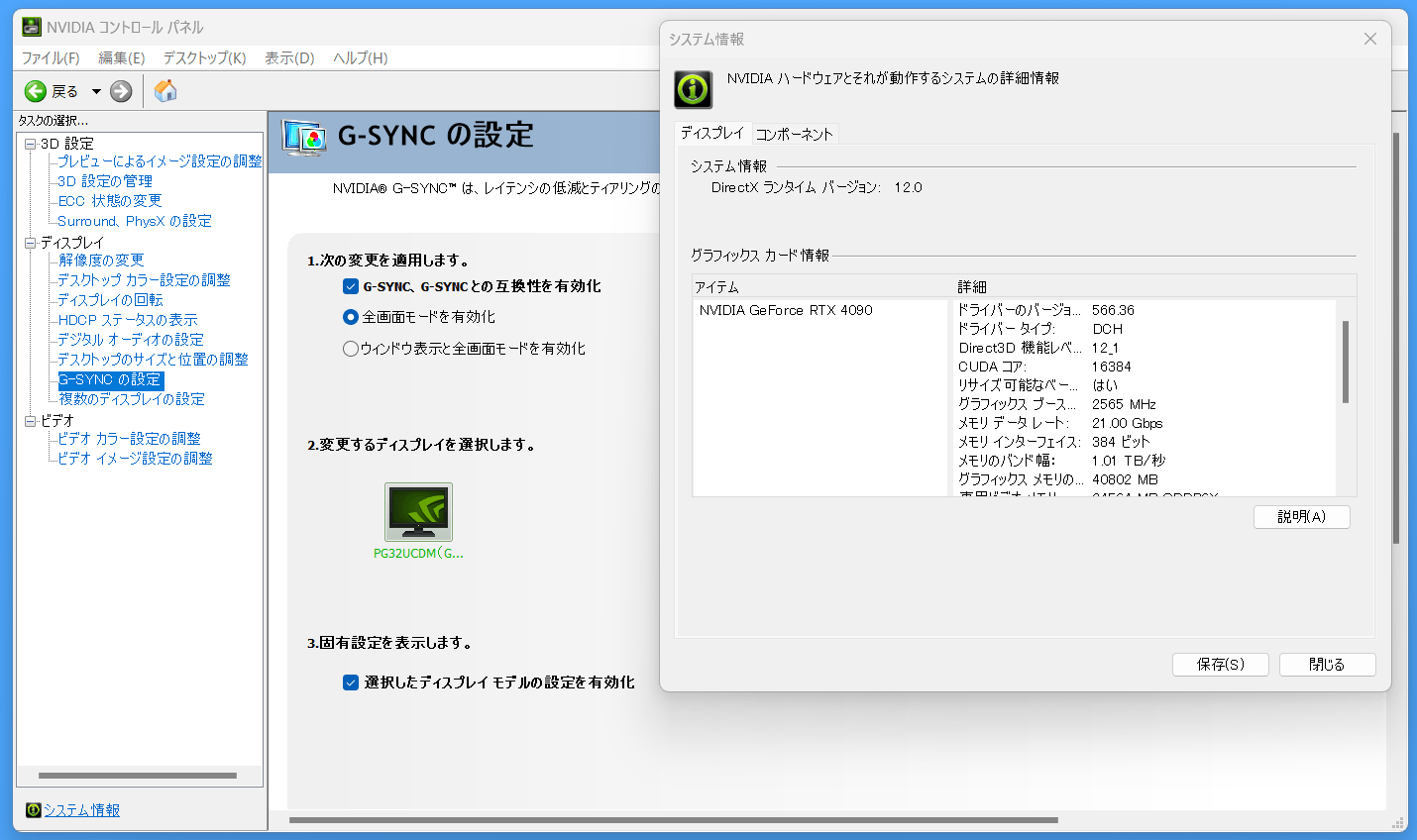Click the 1.01 TB/秒 memory bandwidth value
Screen dimensions: 1417x840
click(x=1129, y=461)
